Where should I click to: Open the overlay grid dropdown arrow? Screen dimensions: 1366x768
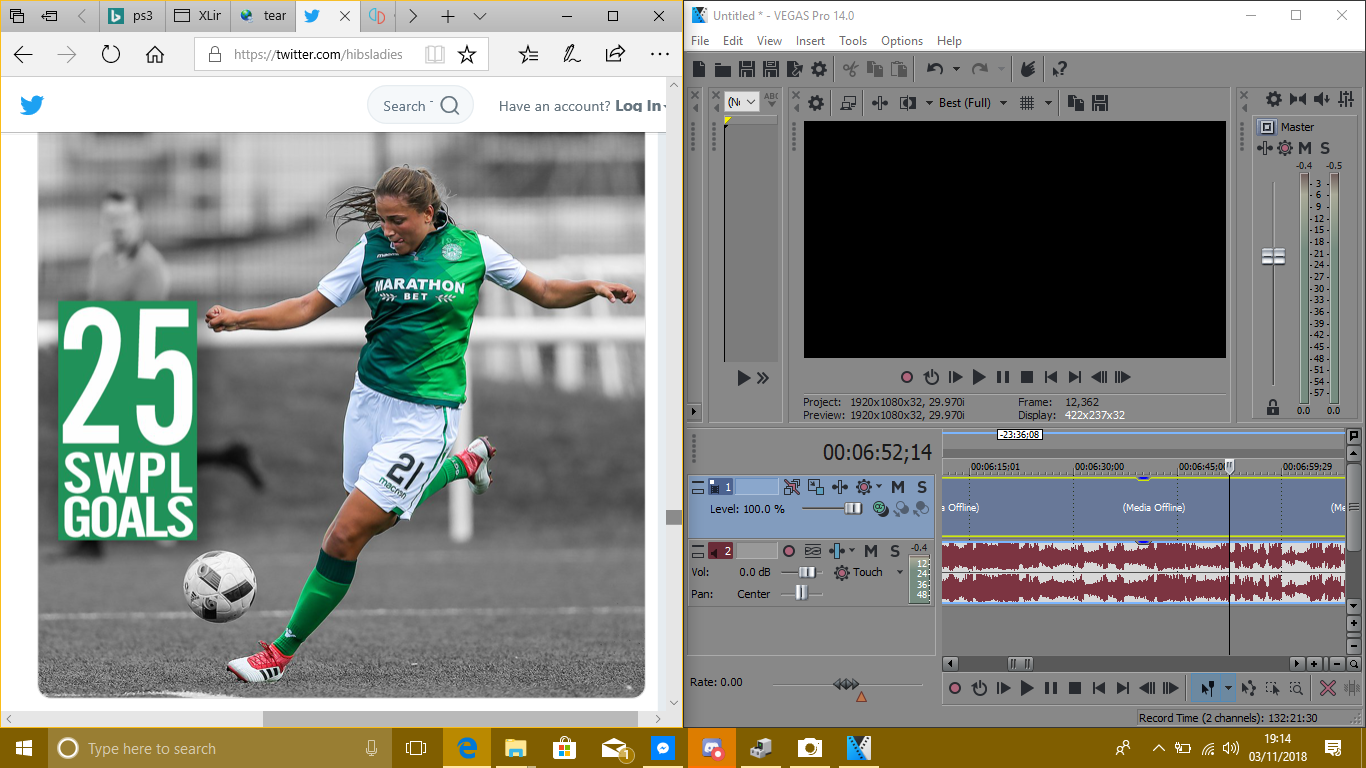[1049, 103]
